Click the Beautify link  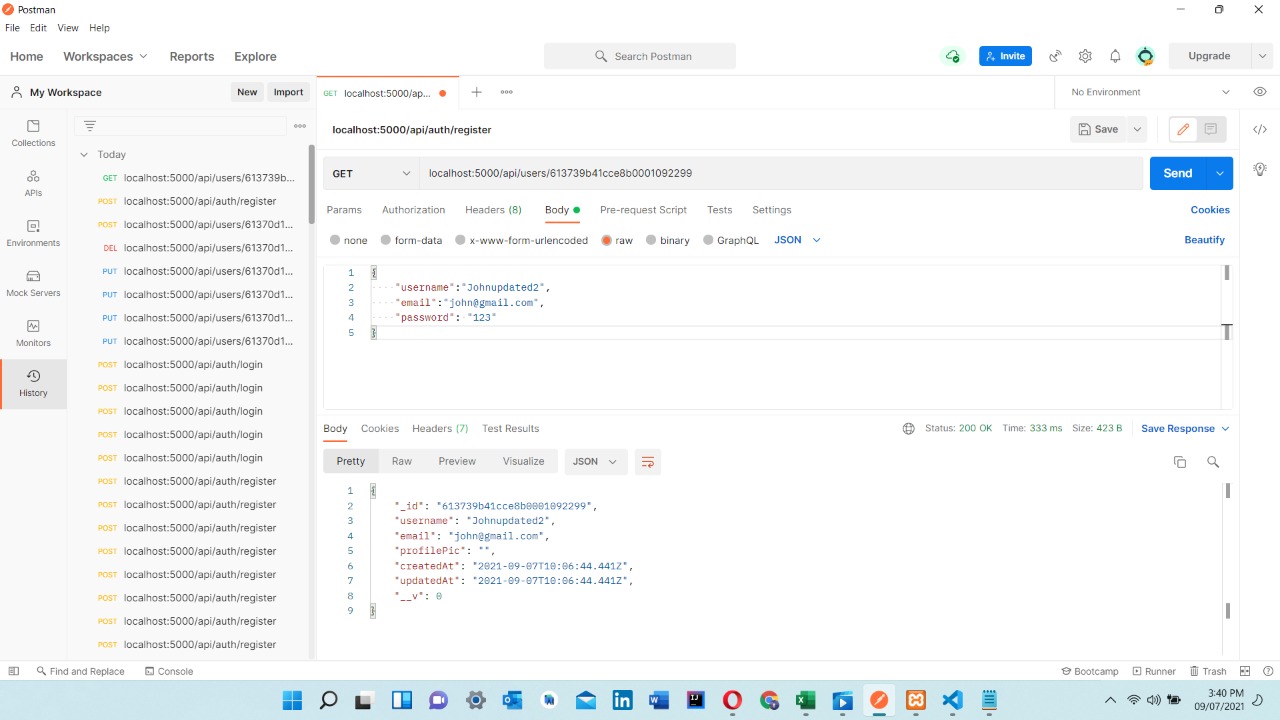click(1204, 240)
